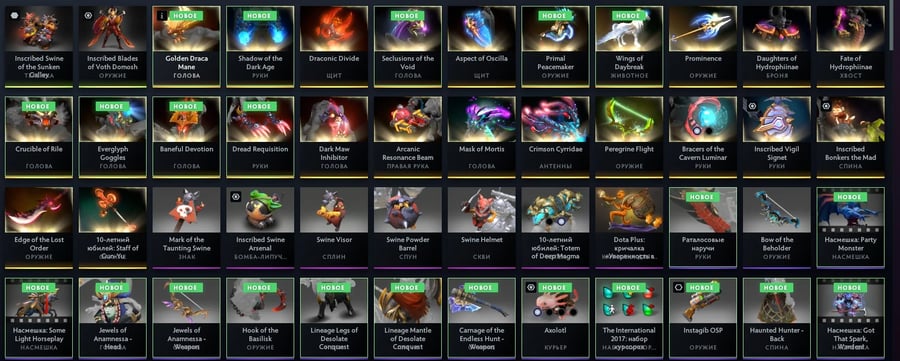
Task: Select the Peregrine Flight bow
Action: point(629,136)
